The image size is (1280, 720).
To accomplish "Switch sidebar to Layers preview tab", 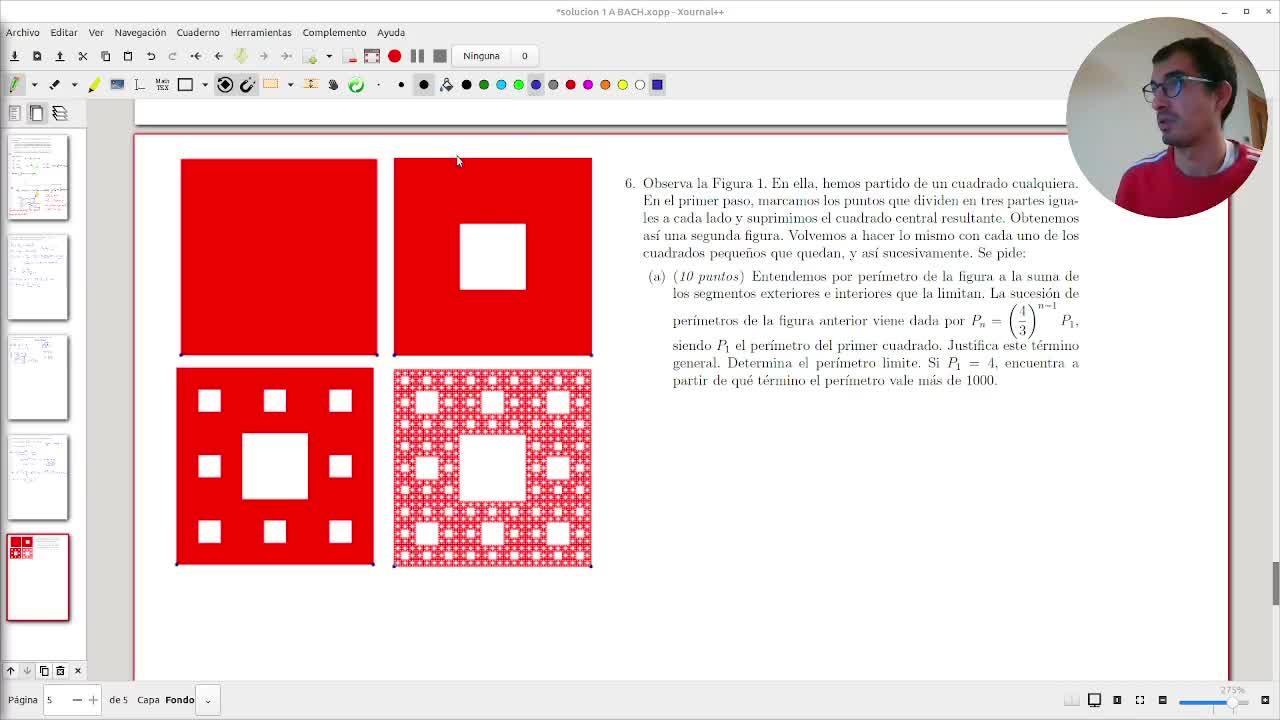I will coord(60,113).
